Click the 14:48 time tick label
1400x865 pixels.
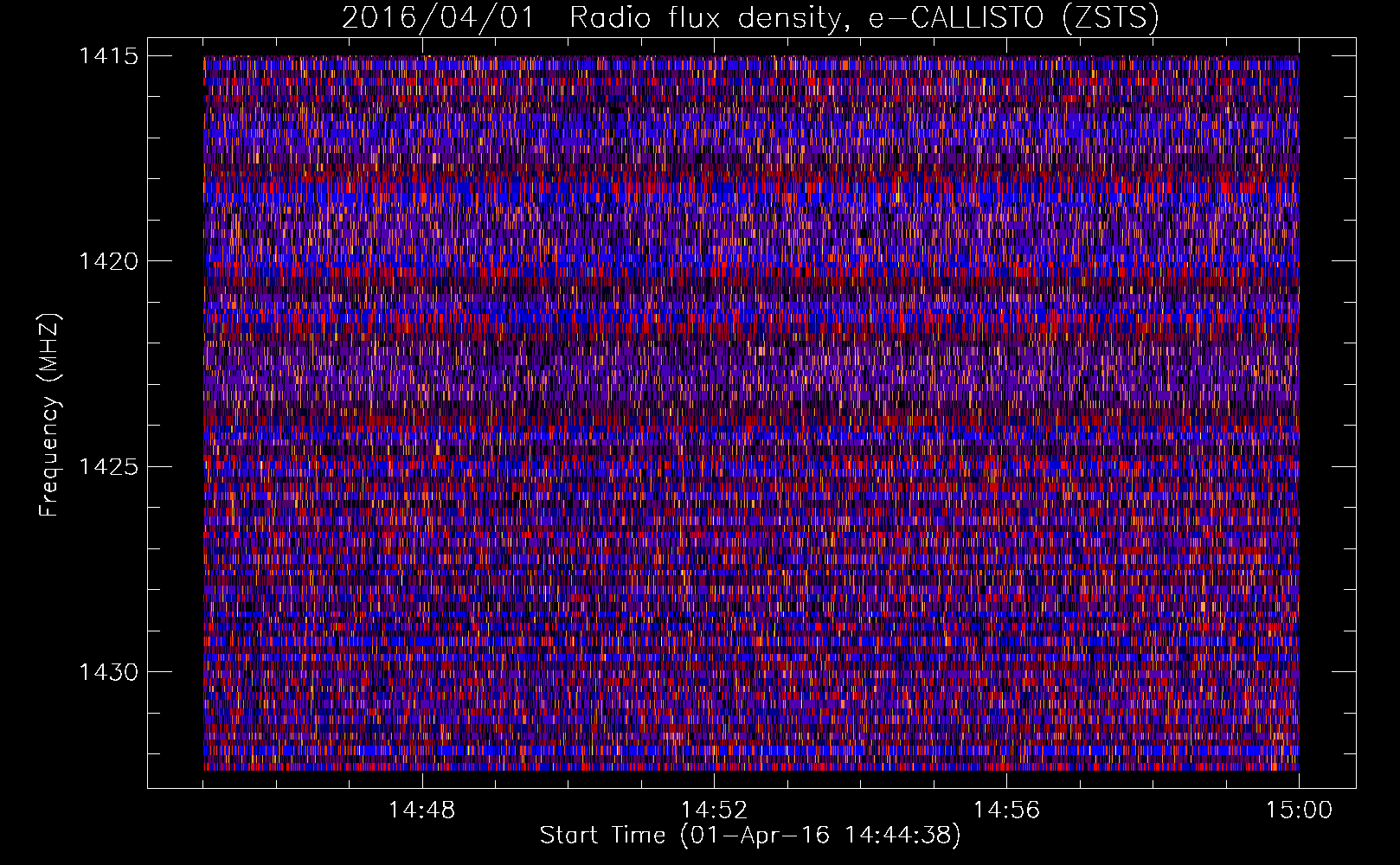pos(421,811)
